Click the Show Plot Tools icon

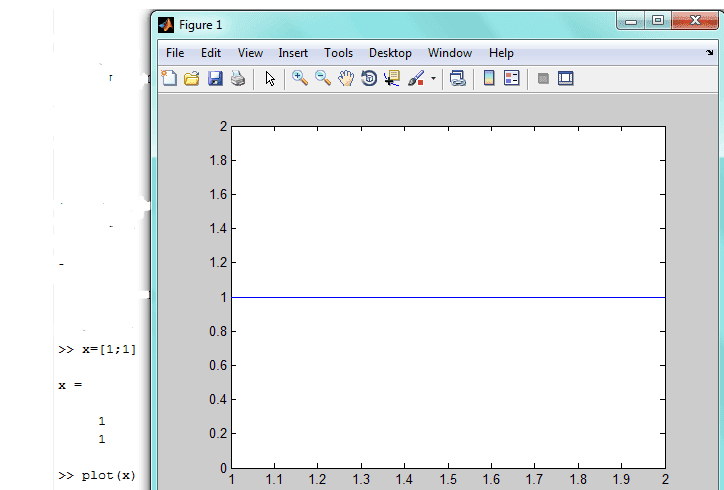coord(566,79)
